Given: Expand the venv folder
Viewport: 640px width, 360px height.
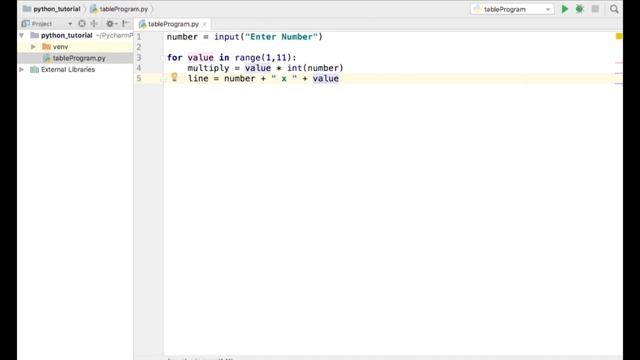Looking at the screenshot, I should 33,47.
